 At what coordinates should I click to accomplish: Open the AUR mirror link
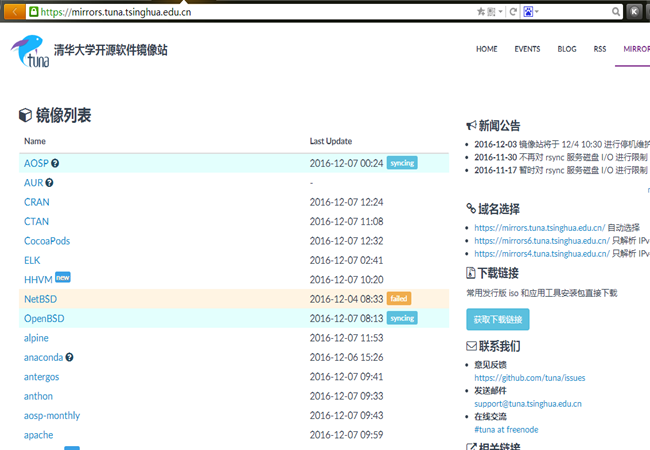(x=33, y=183)
